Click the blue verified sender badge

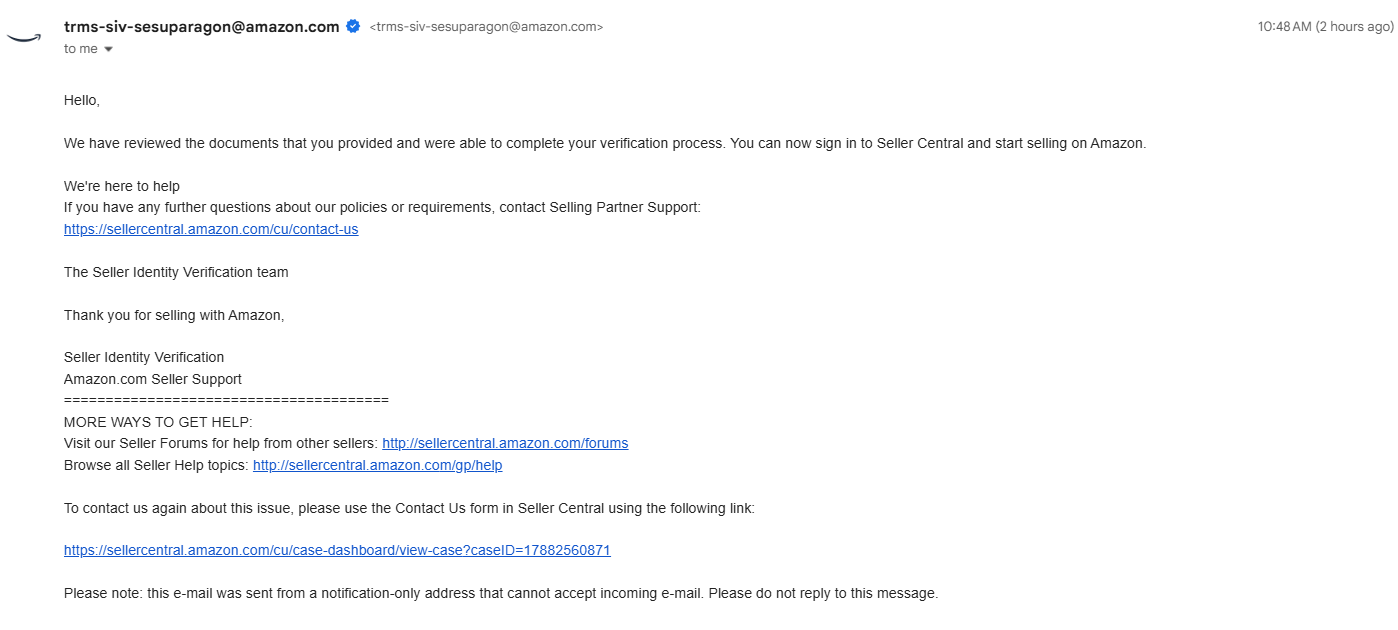[x=353, y=27]
